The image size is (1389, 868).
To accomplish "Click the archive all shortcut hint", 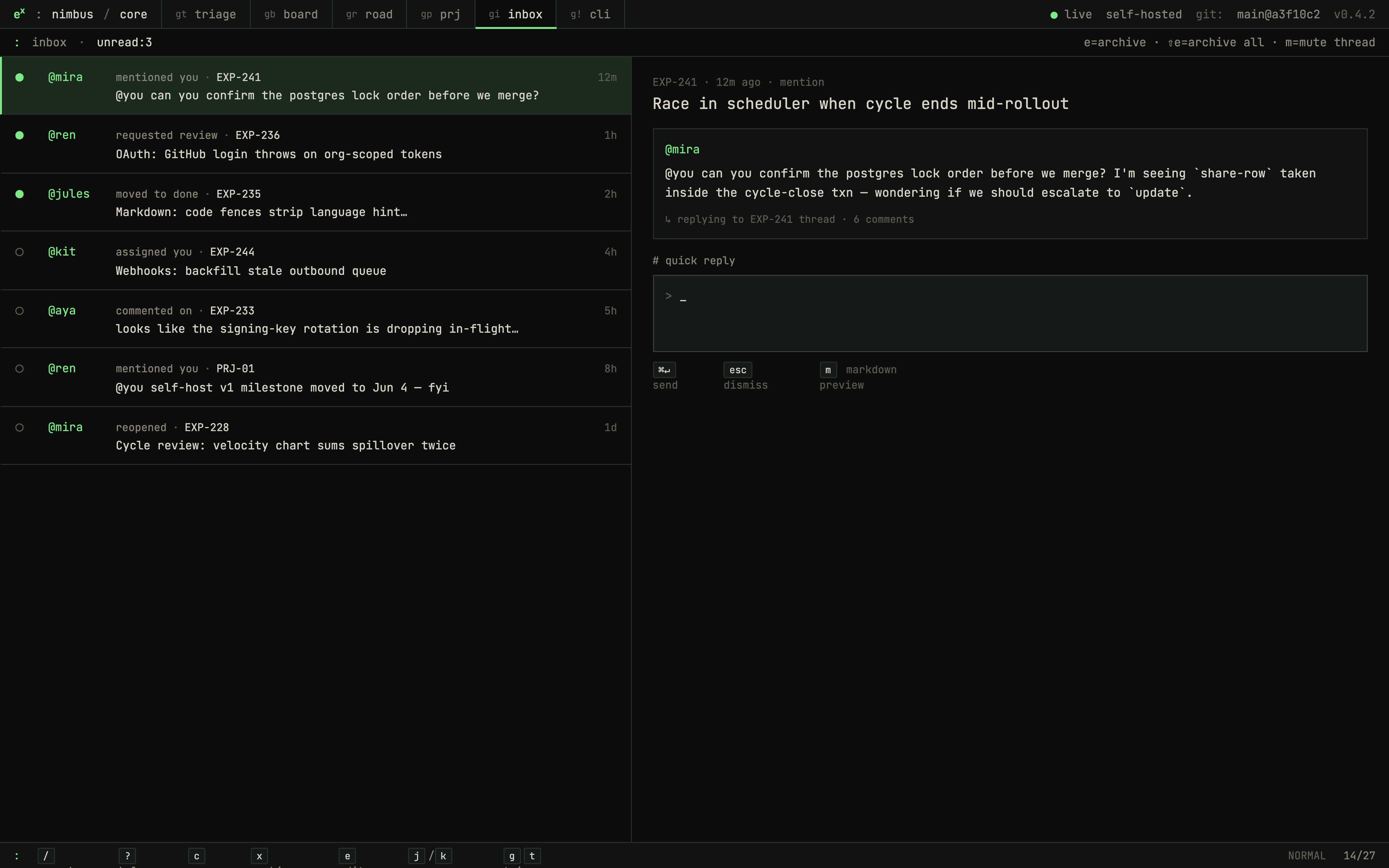I will (x=1216, y=42).
